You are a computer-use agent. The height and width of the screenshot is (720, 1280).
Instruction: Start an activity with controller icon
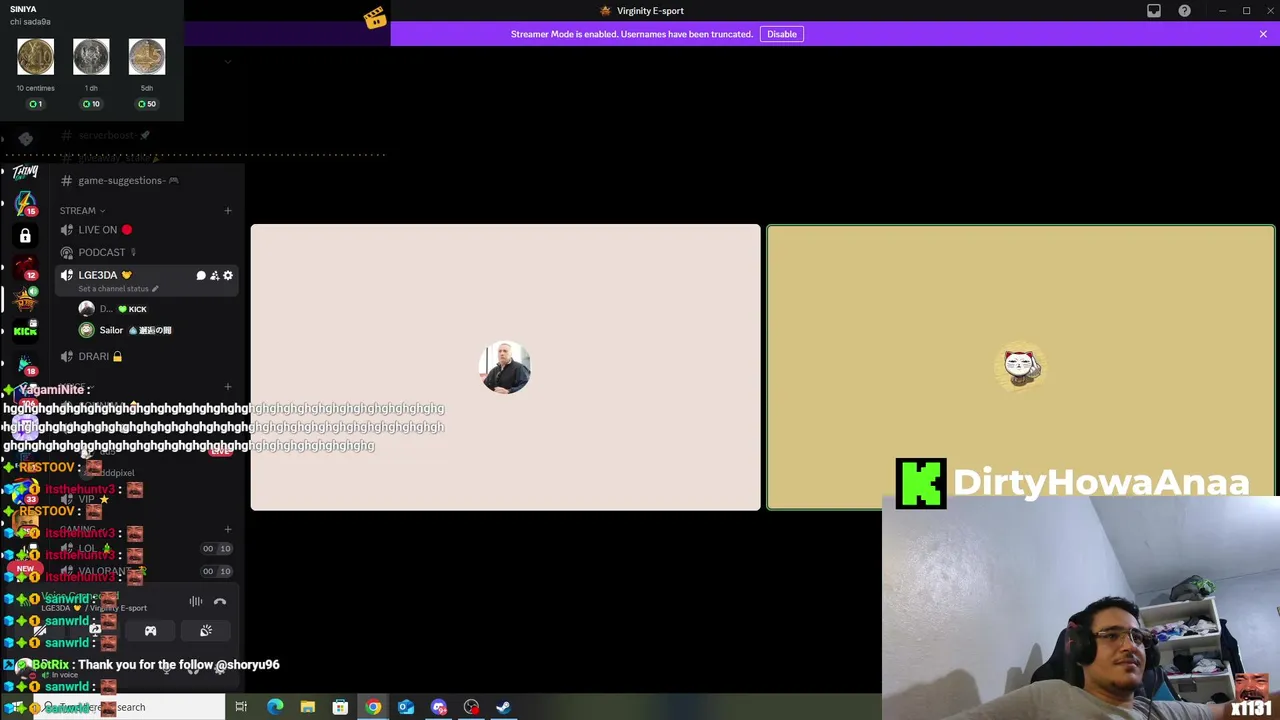(x=150, y=631)
